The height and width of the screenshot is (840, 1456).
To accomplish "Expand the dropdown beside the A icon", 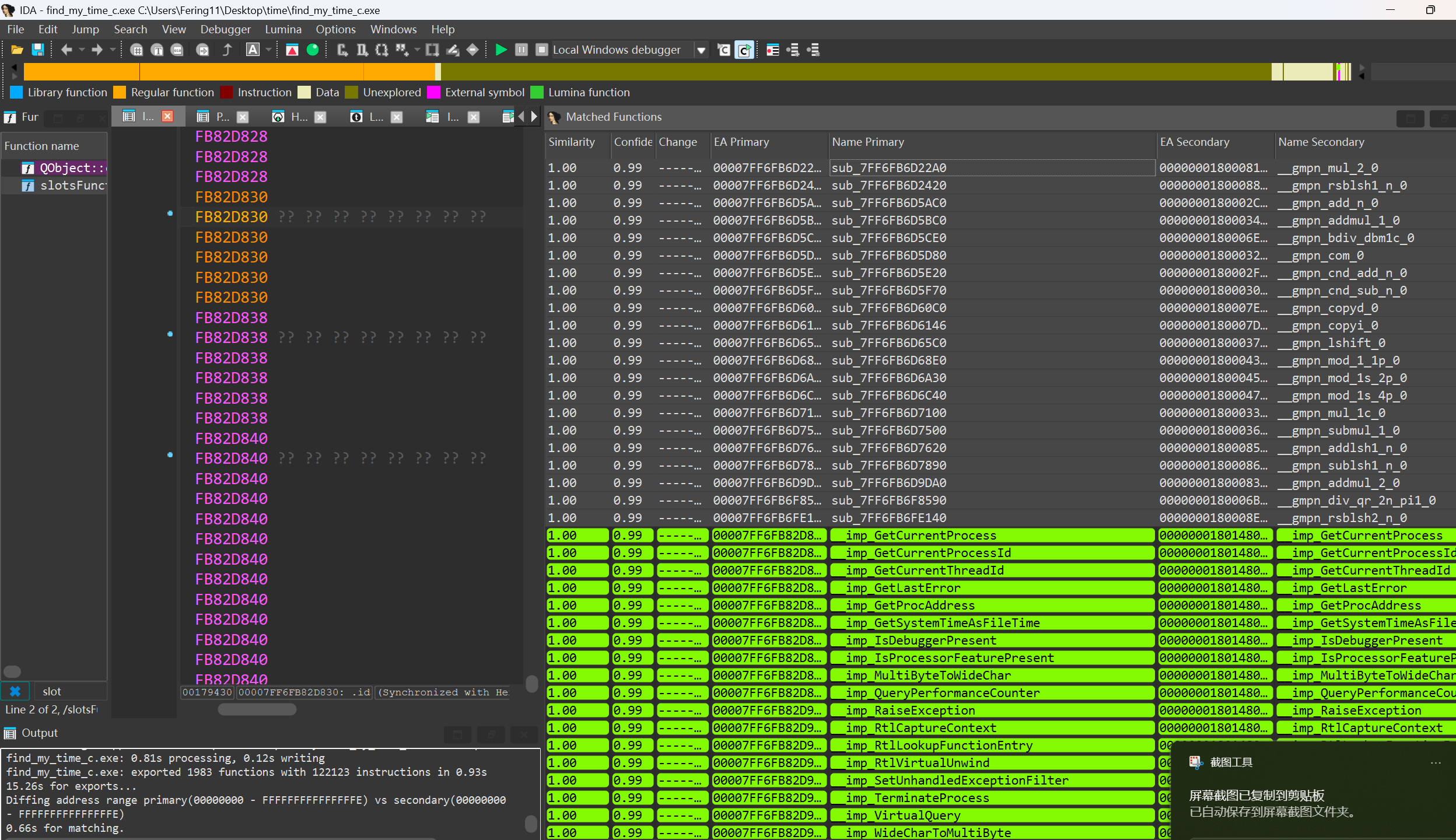I will pyautogui.click(x=268, y=50).
